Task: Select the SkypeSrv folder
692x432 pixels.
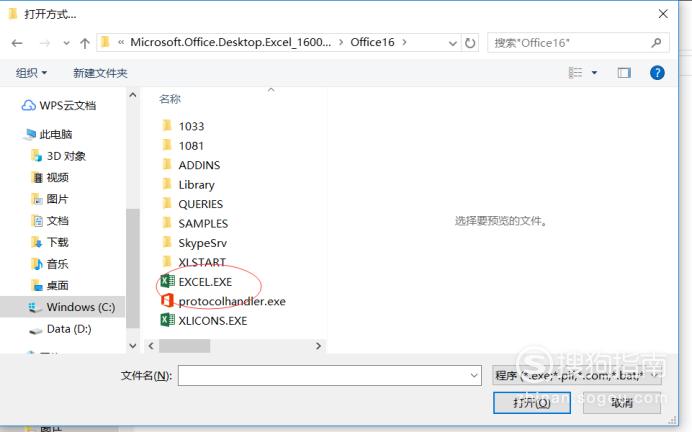Action: 194,243
